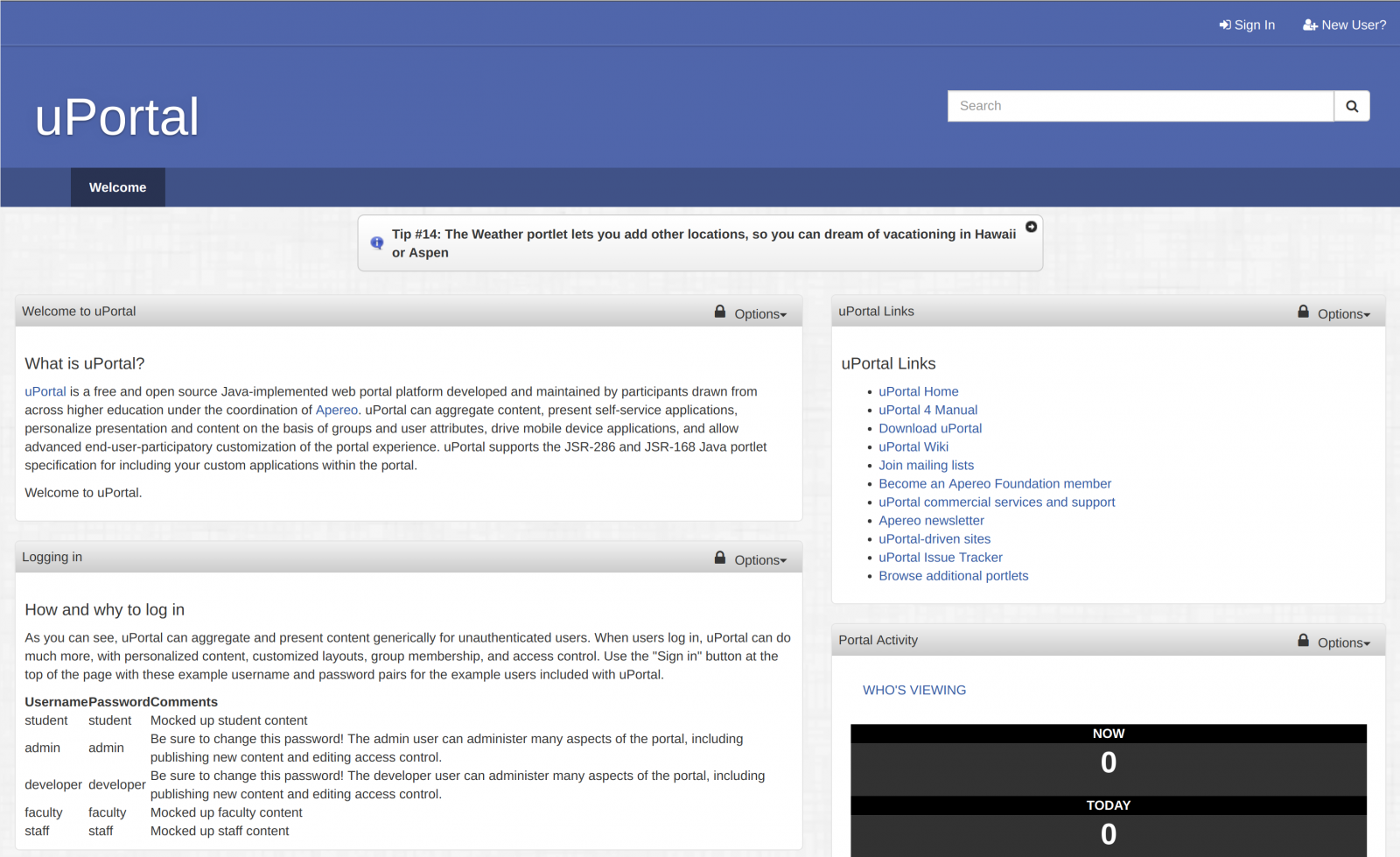The height and width of the screenshot is (857, 1400).
Task: Click the 'student' username cell
Action: [x=46, y=720]
